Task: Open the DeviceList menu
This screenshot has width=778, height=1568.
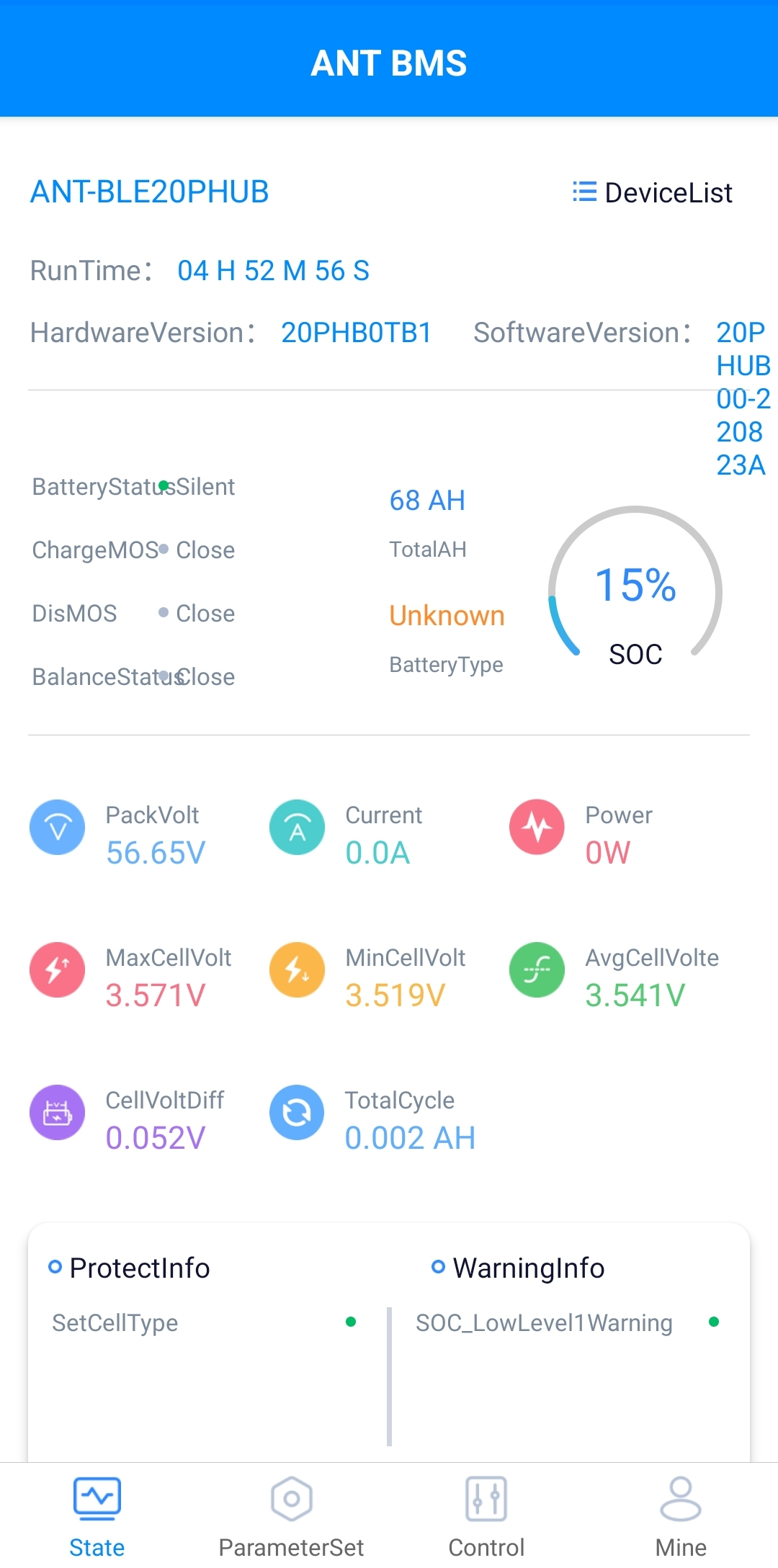Action: point(653,193)
